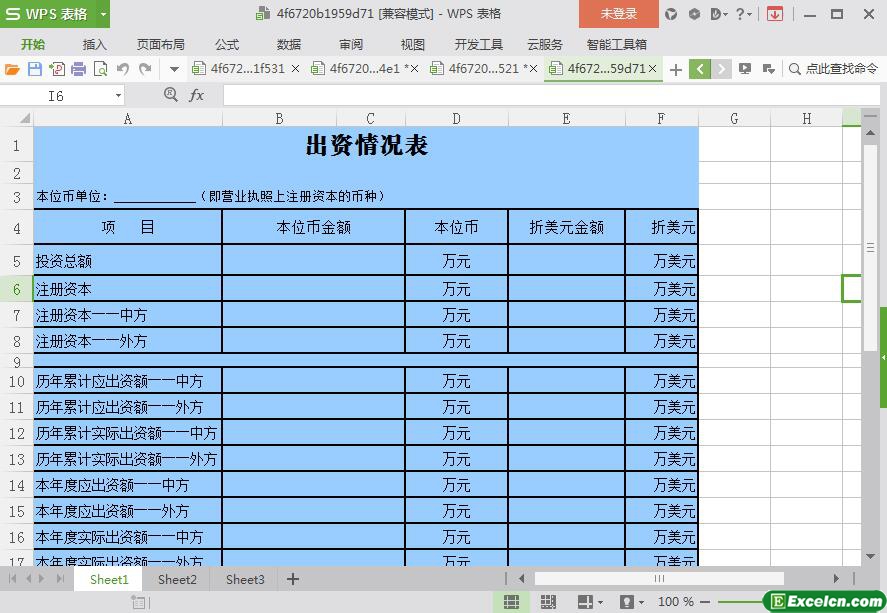
Task: Open the help question mark menu
Action: 743,14
